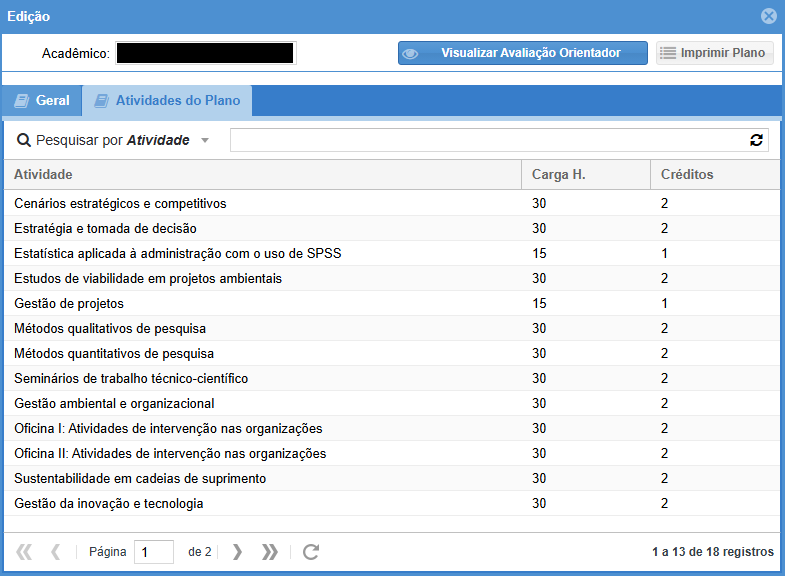Viewport: 785px width, 576px height.
Task: Expand the Pesquisar por Atividade dropdown
Action: 205,141
